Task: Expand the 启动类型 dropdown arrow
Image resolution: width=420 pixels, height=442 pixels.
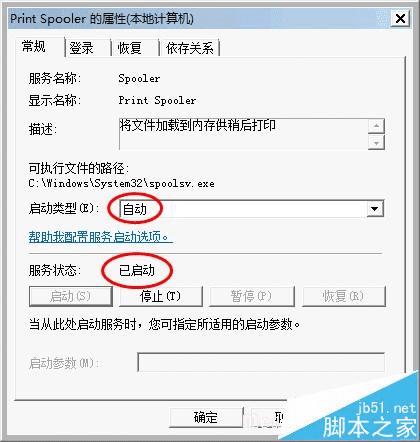Action: (375, 209)
